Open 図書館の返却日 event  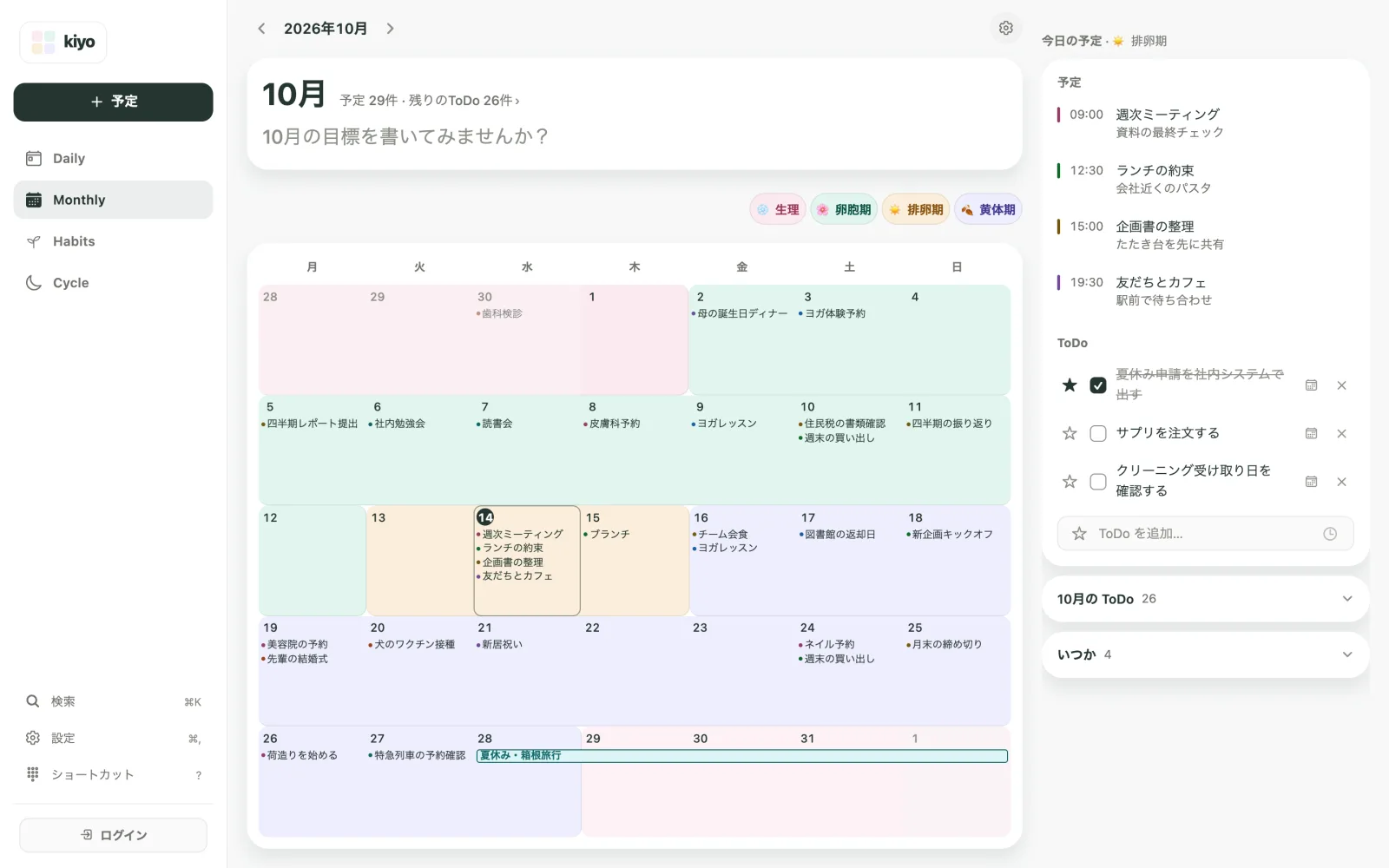(837, 534)
